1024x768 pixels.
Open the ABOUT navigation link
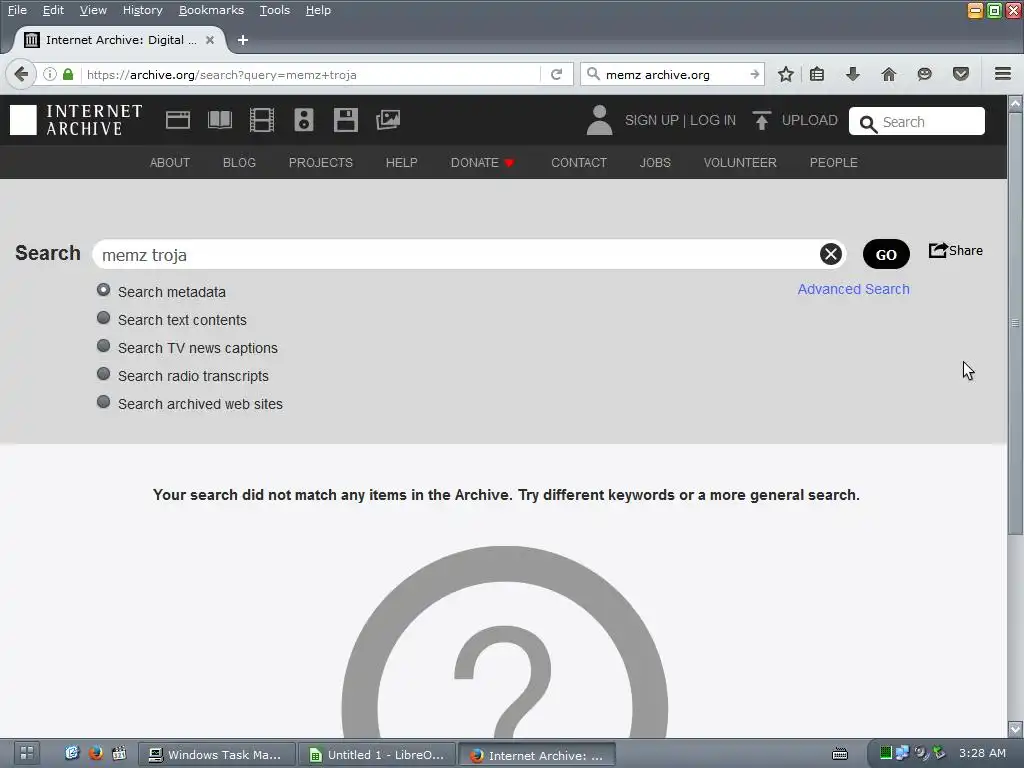click(x=170, y=163)
